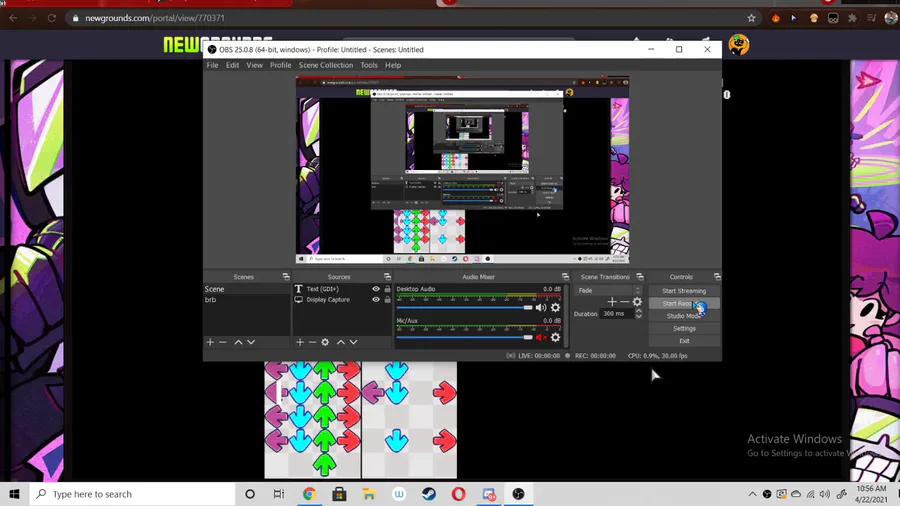The width and height of the screenshot is (900, 506).
Task: Open the Edit menu in OBS
Action: pos(232,65)
